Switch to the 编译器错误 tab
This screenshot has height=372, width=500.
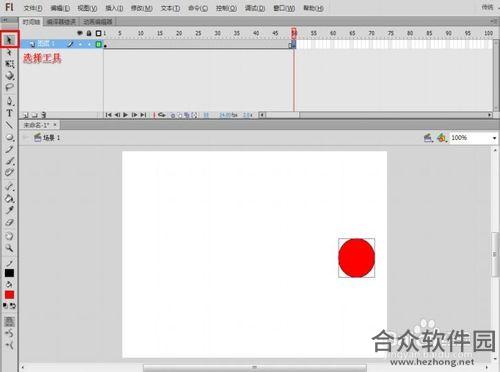(62, 22)
